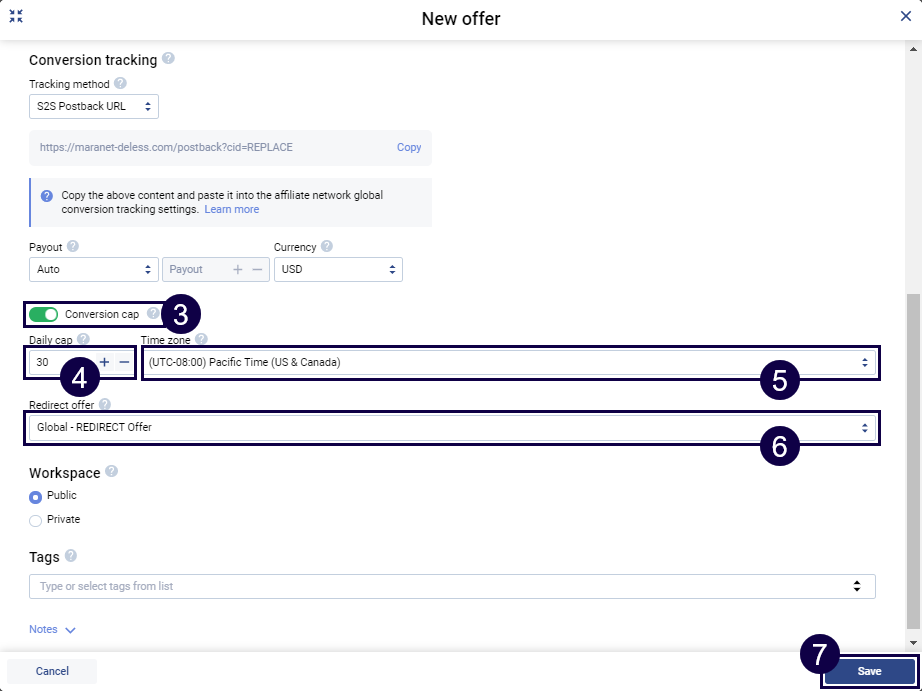Click the collapse window icon at top-left

click(x=16, y=17)
